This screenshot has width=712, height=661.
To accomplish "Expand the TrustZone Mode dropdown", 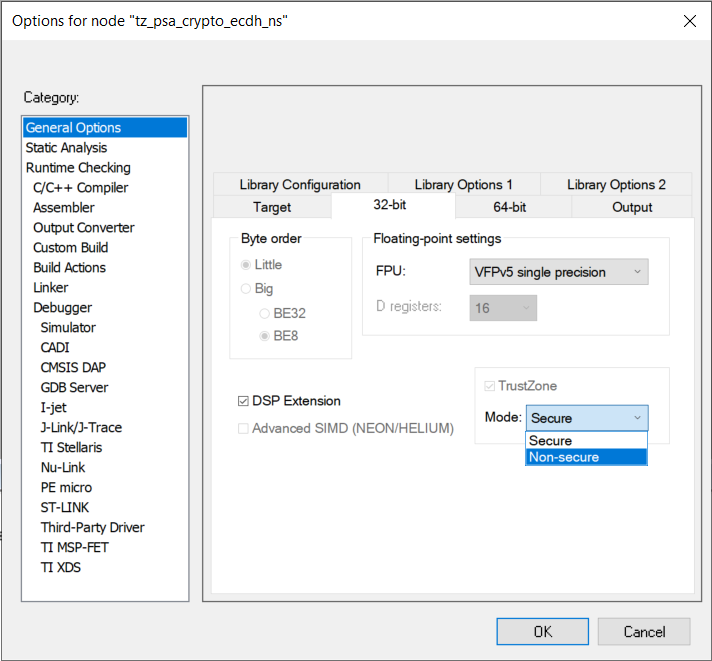I will [x=586, y=418].
